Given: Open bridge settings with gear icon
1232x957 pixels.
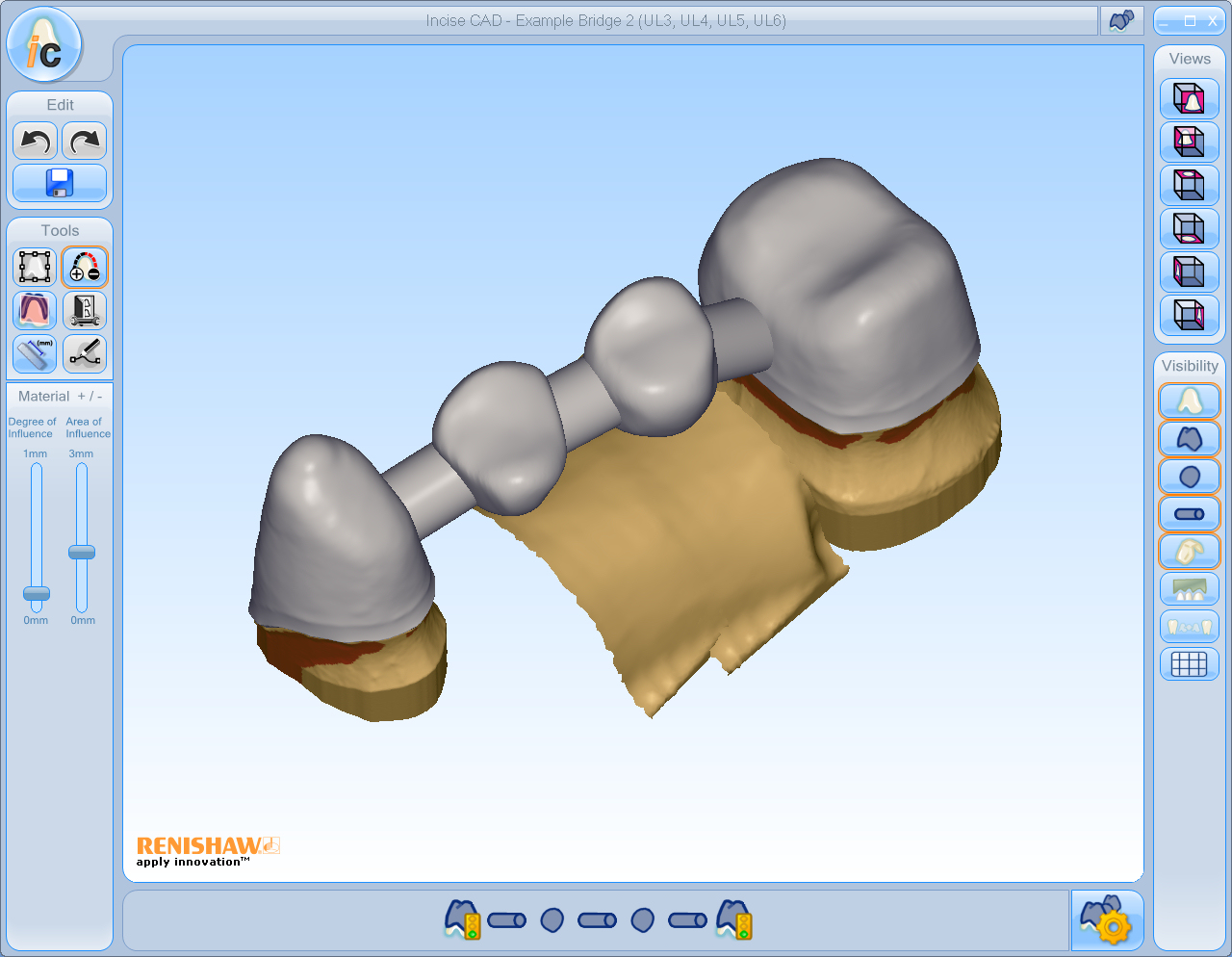Looking at the screenshot, I should [1107, 920].
